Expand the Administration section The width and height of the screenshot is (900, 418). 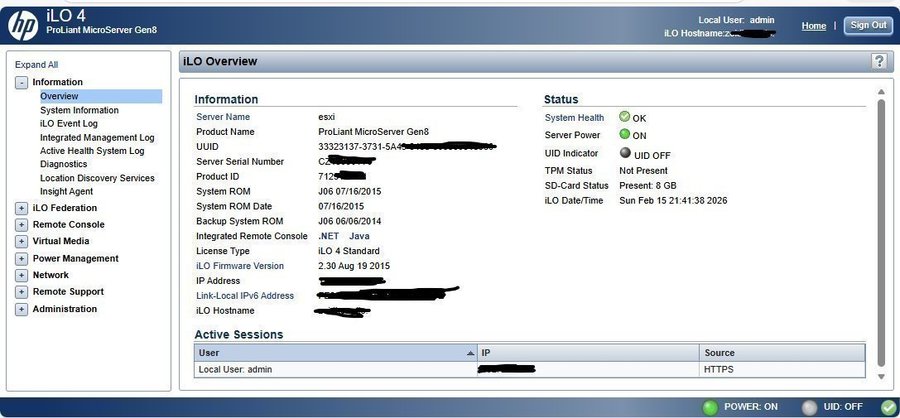pos(21,309)
